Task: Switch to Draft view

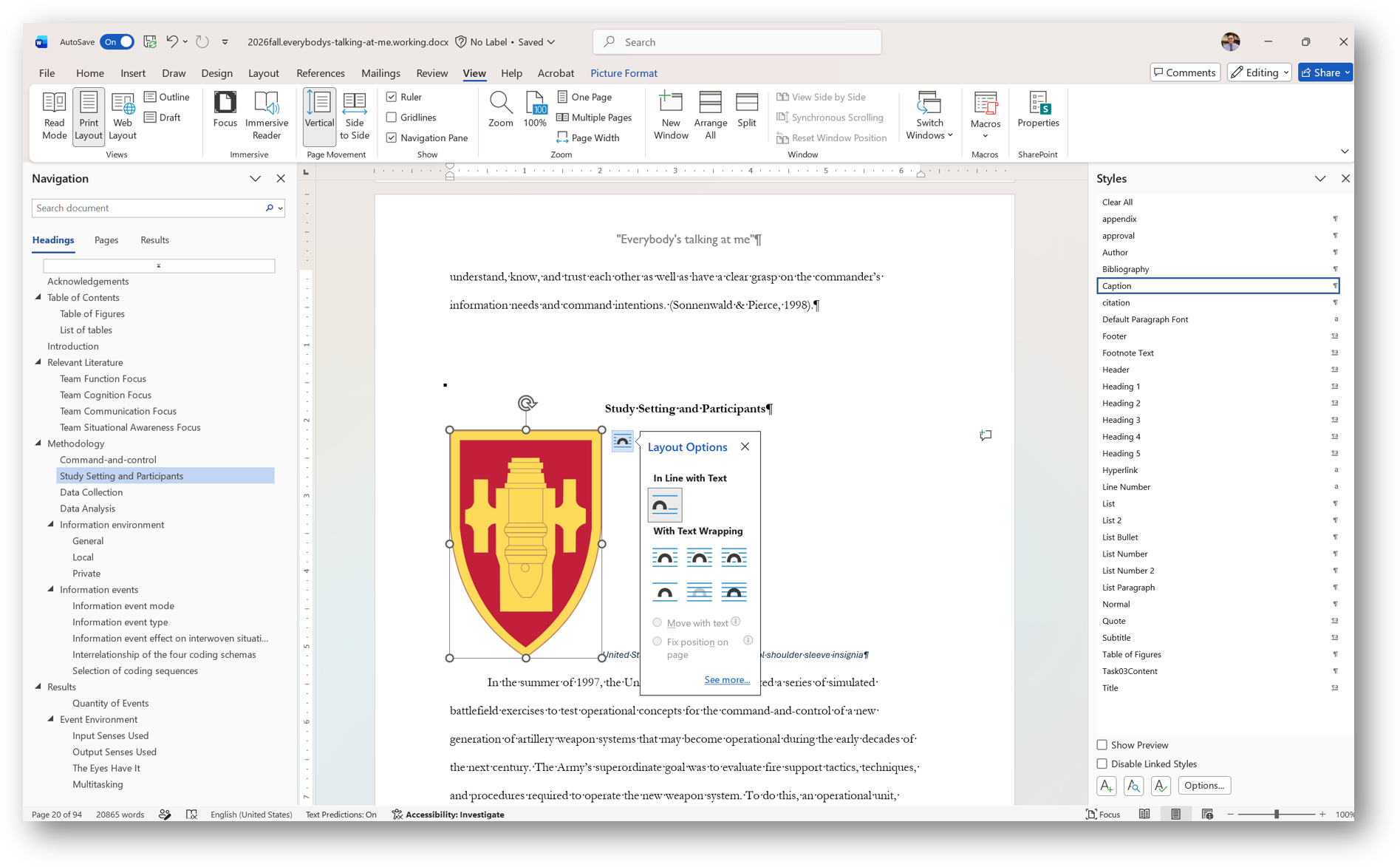Action: point(163,117)
